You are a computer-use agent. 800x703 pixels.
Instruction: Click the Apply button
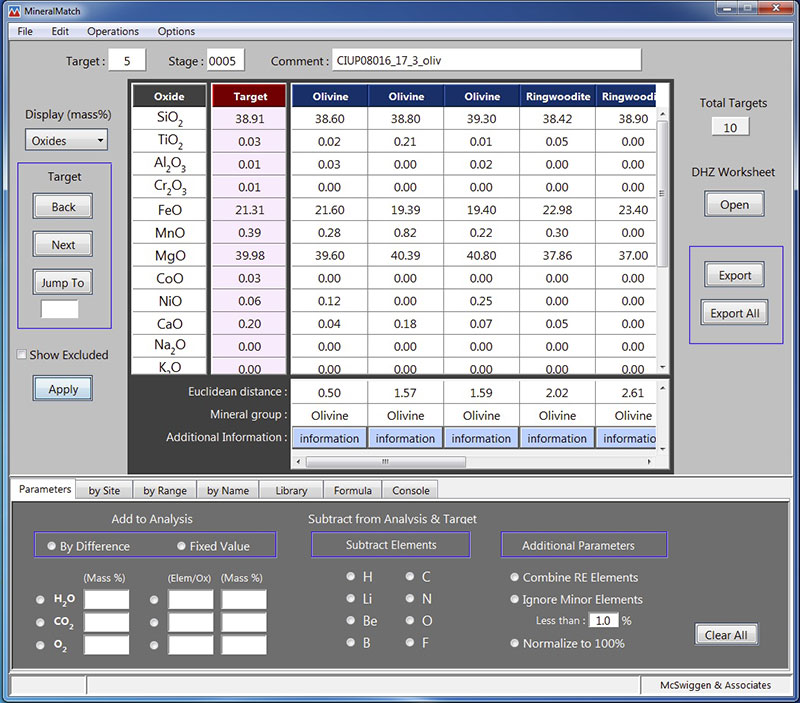click(62, 388)
